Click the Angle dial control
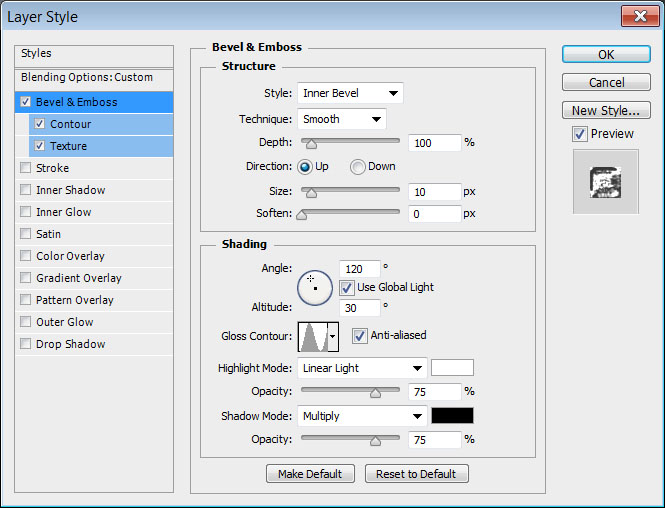The width and height of the screenshot is (665, 508). [315, 286]
